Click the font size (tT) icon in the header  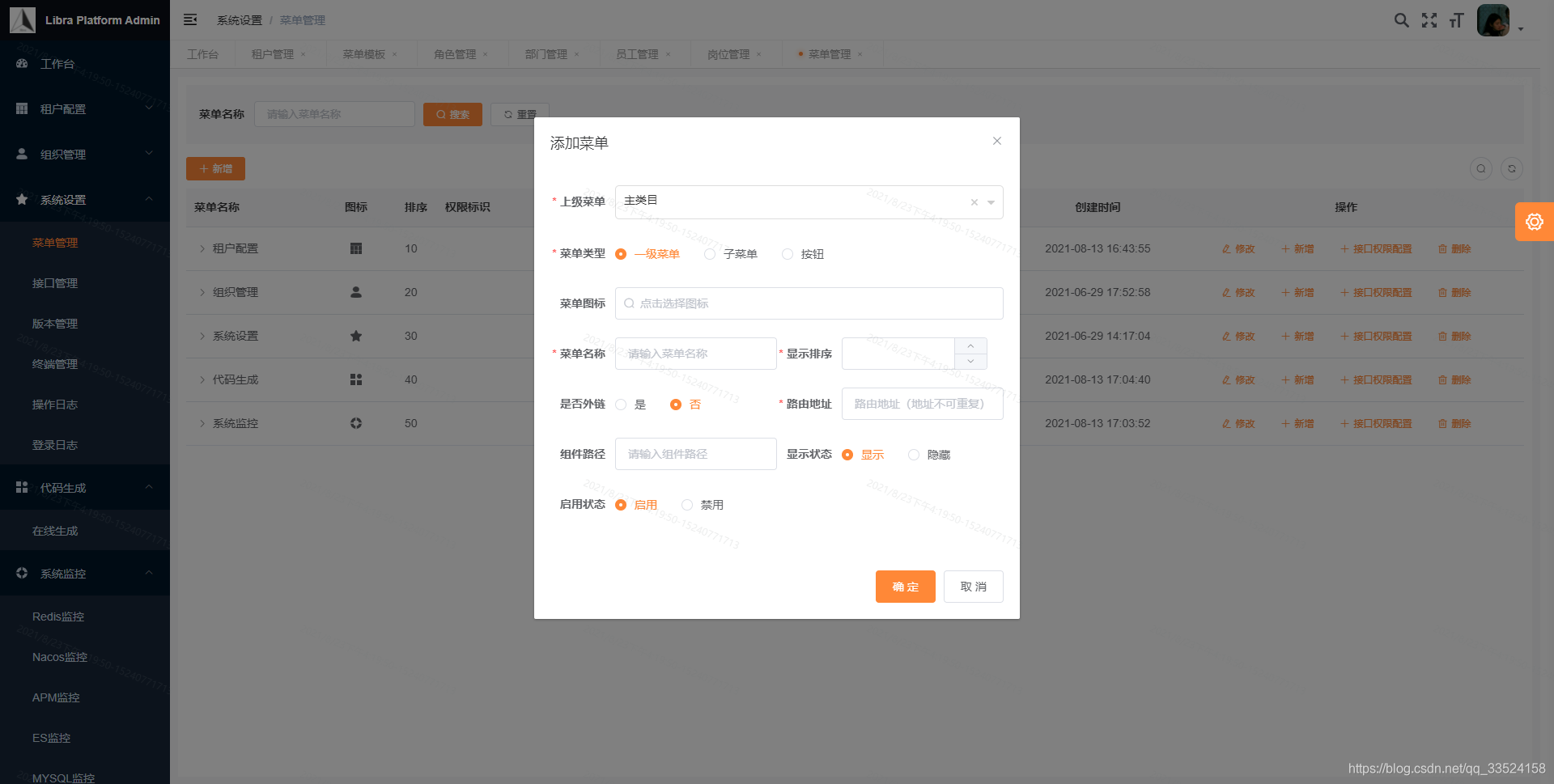coord(1456,20)
